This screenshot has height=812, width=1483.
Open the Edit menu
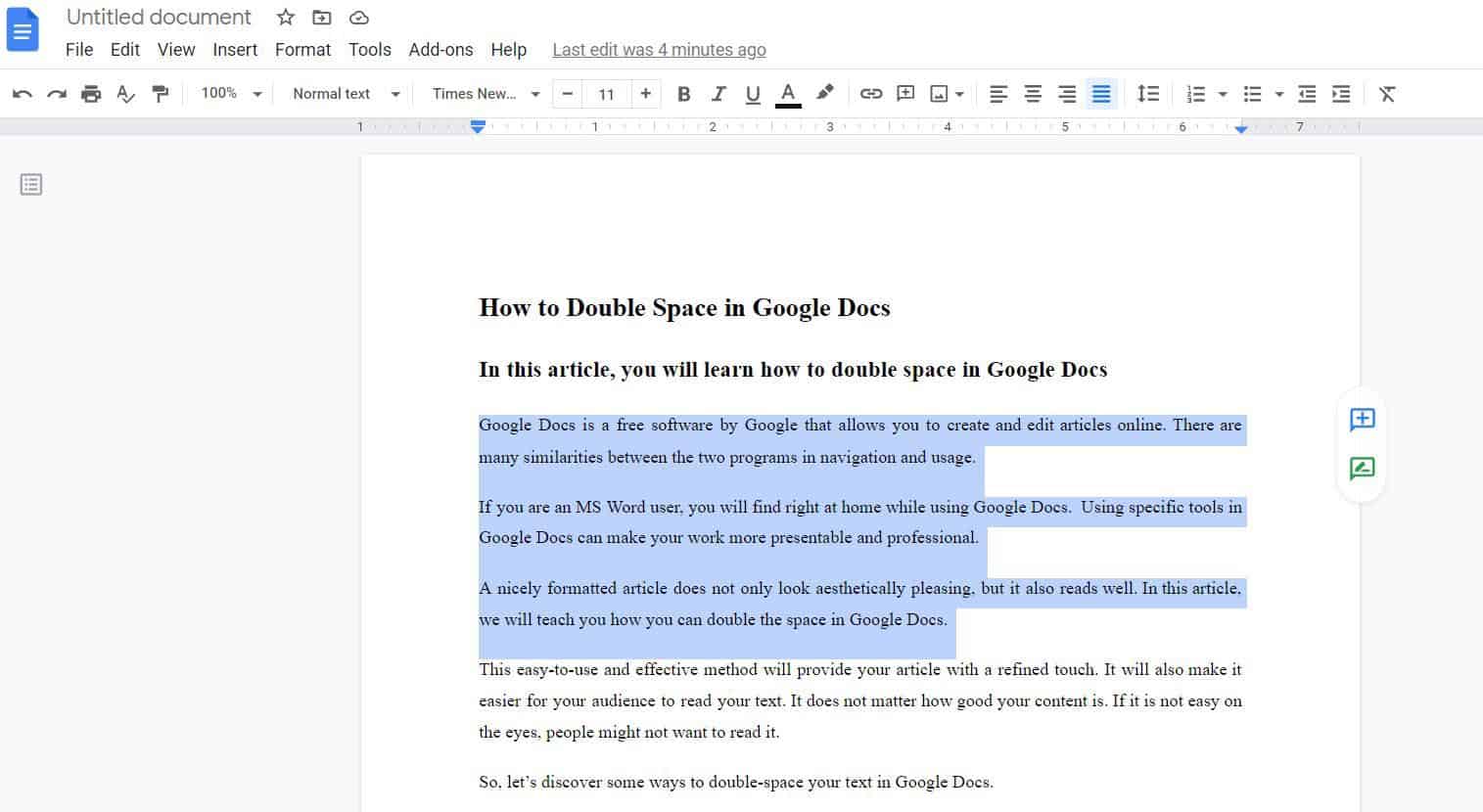point(125,50)
